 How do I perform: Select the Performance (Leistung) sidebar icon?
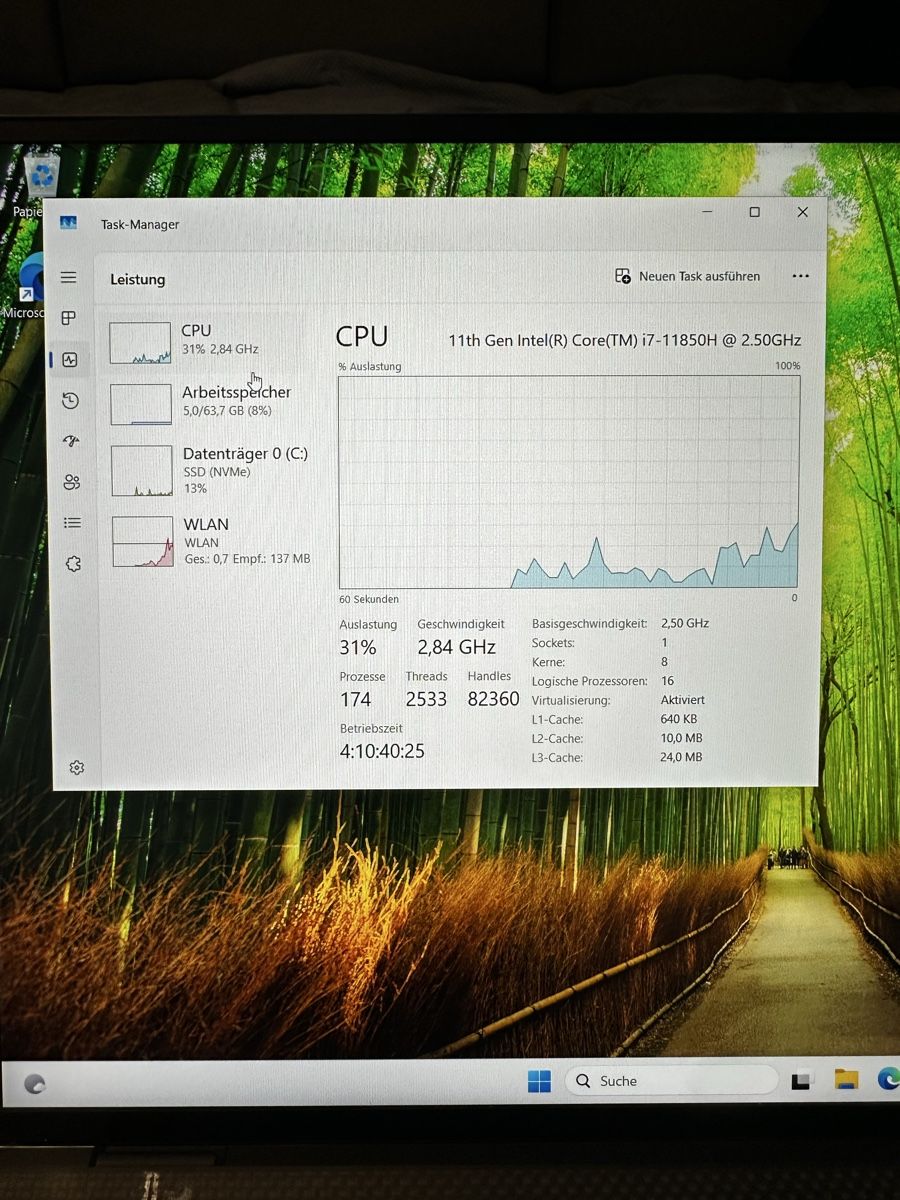[x=69, y=359]
